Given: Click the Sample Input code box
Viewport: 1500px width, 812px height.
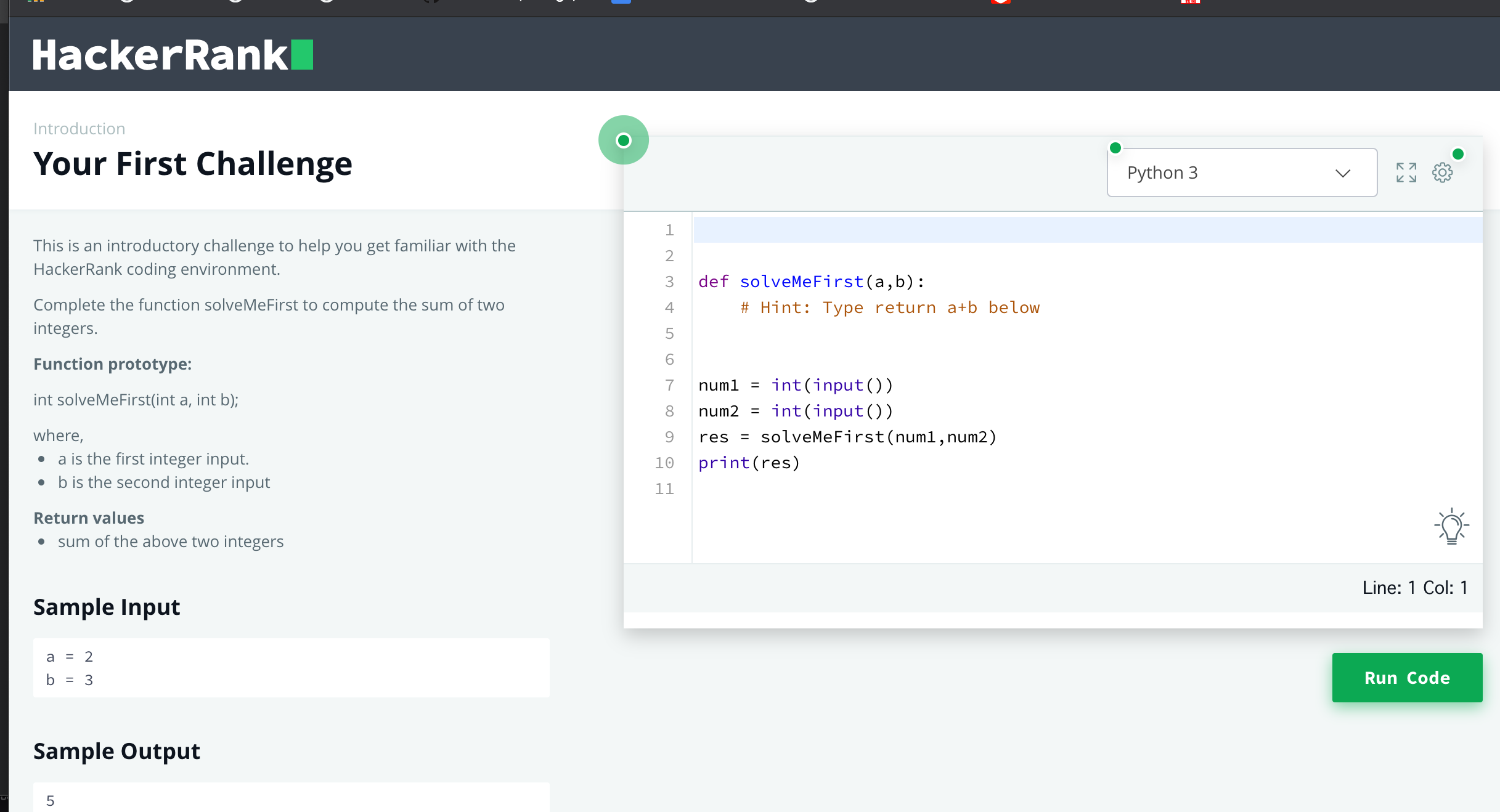Looking at the screenshot, I should pyautogui.click(x=291, y=668).
